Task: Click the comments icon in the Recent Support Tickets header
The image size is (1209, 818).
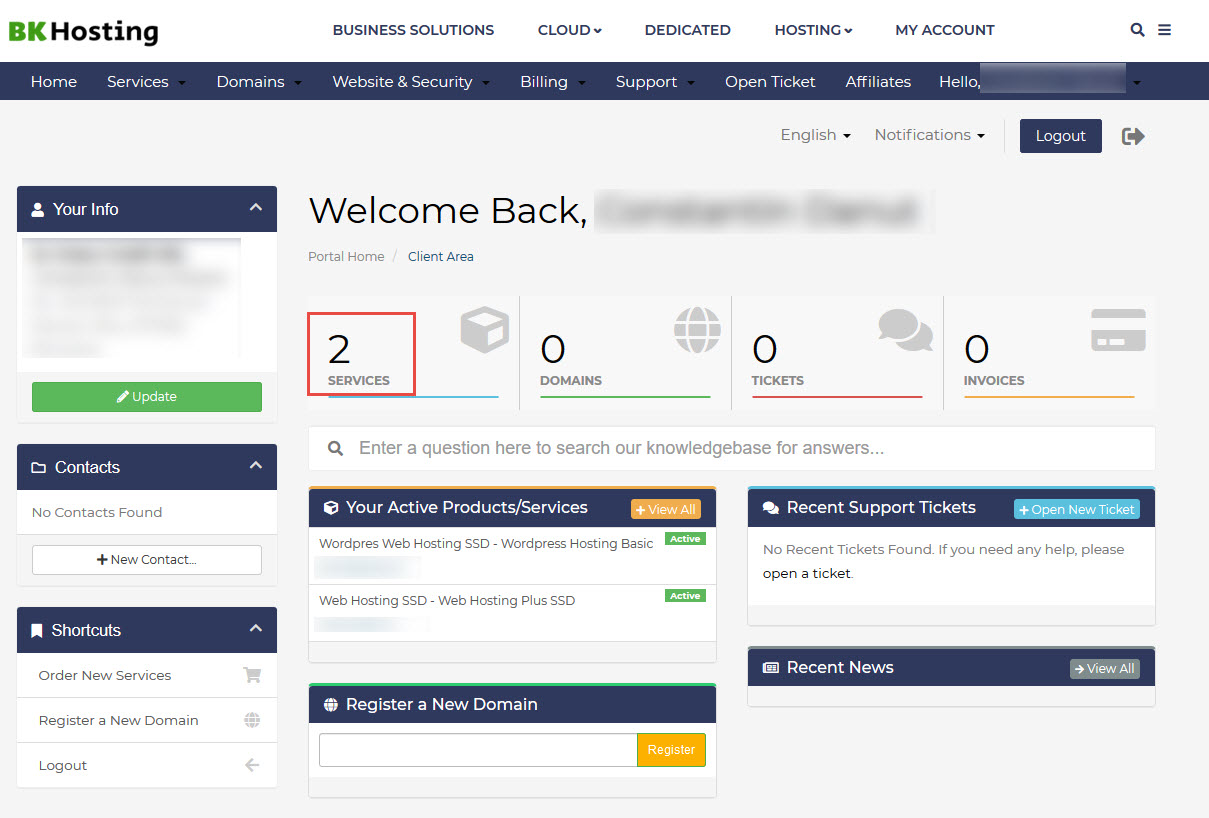Action: coord(771,508)
